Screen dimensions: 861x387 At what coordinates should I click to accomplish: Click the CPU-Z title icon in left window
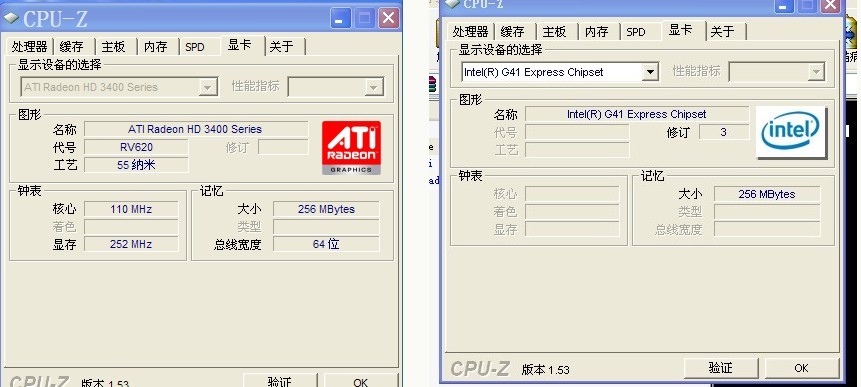coord(11,18)
